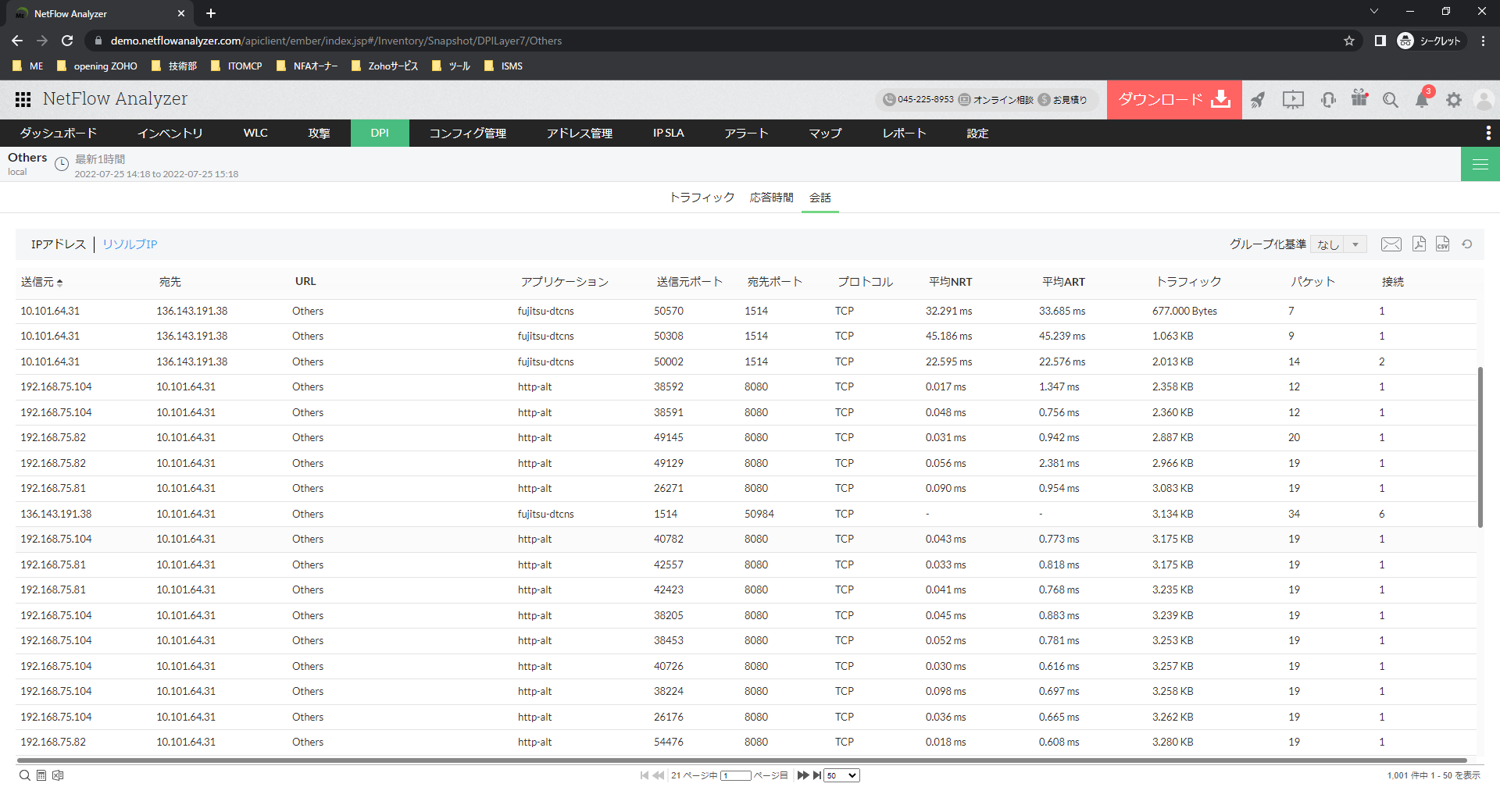This screenshot has width=1500, height=812.
Task: Click the email report envelope icon
Action: click(1391, 244)
